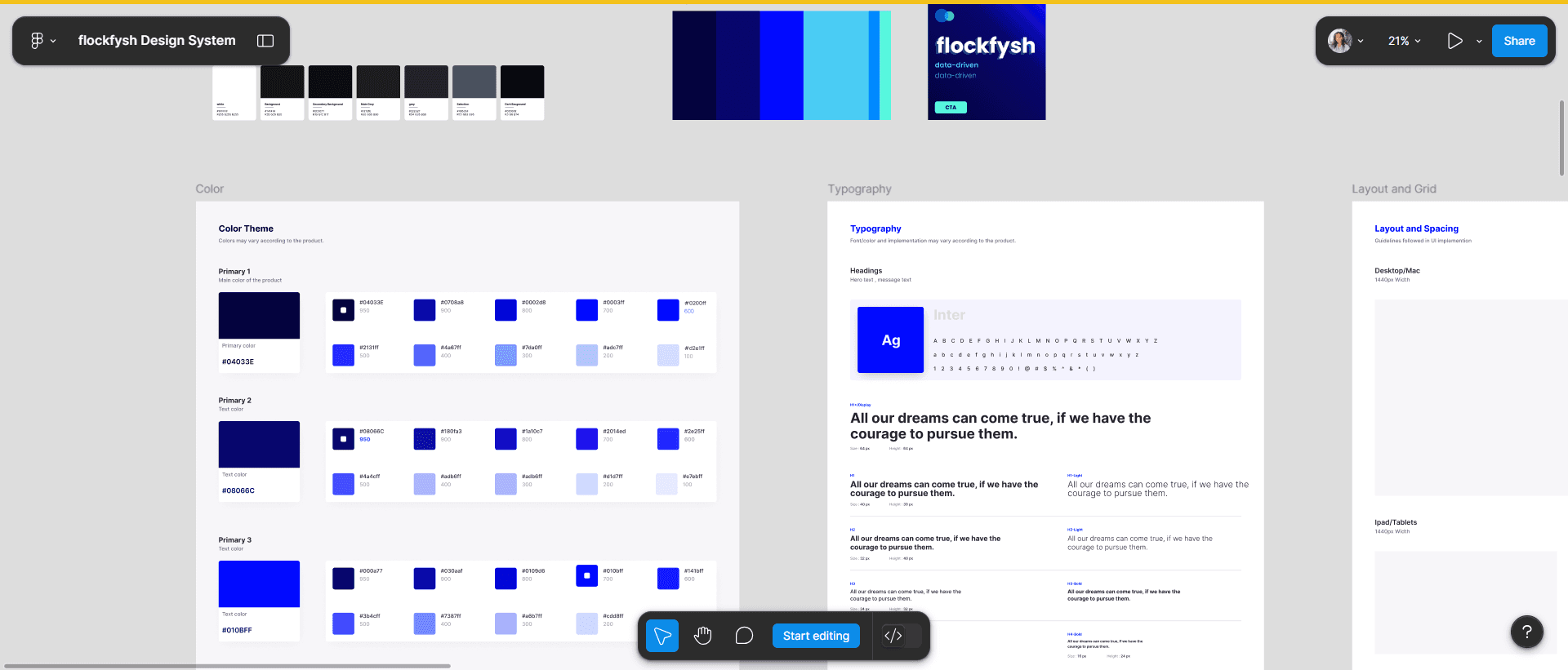
Task: Select the #180fa3 900 swatch
Action: pyautogui.click(x=425, y=439)
